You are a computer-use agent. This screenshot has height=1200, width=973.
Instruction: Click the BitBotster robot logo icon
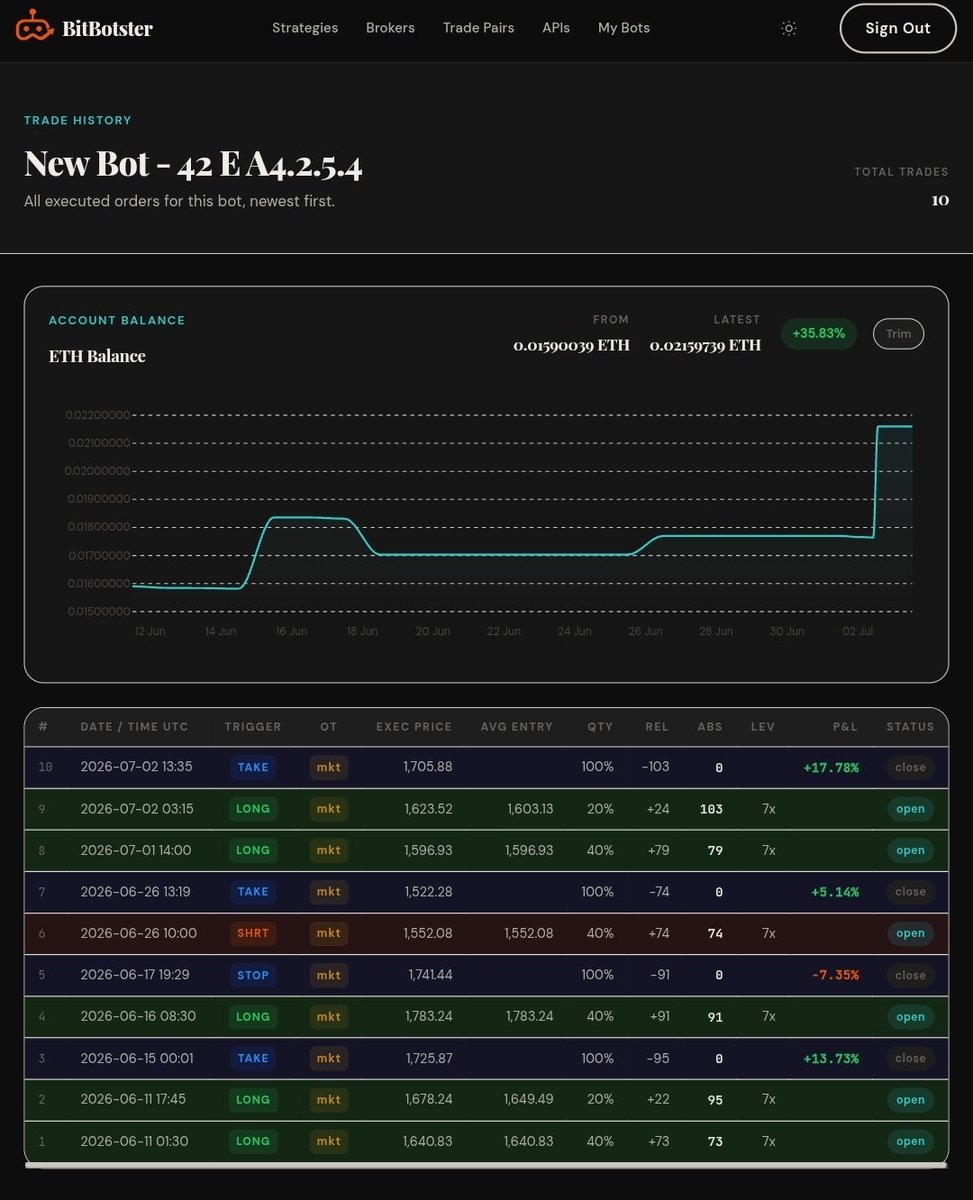point(35,26)
